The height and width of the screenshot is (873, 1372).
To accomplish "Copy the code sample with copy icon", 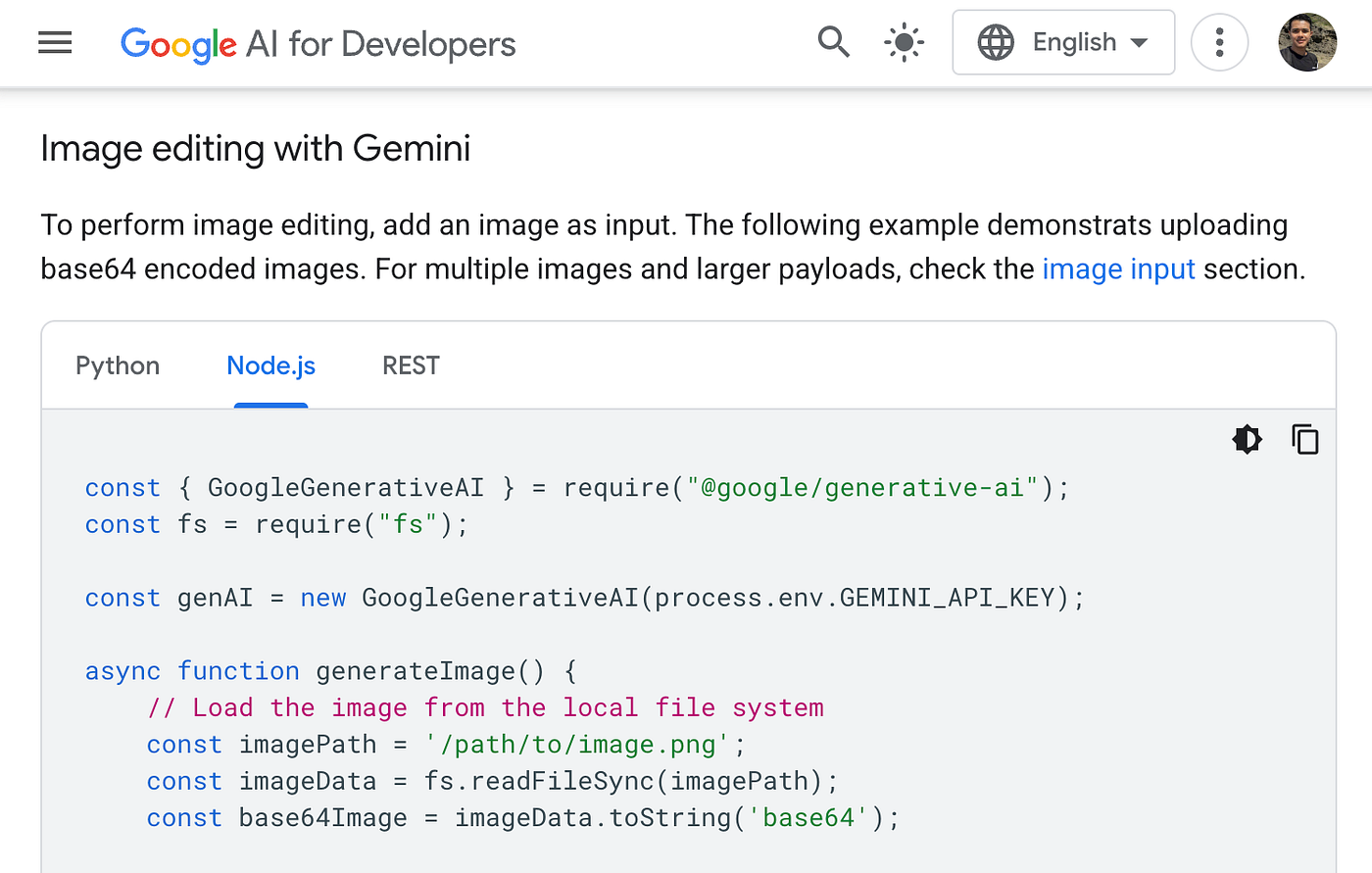I will [1305, 439].
